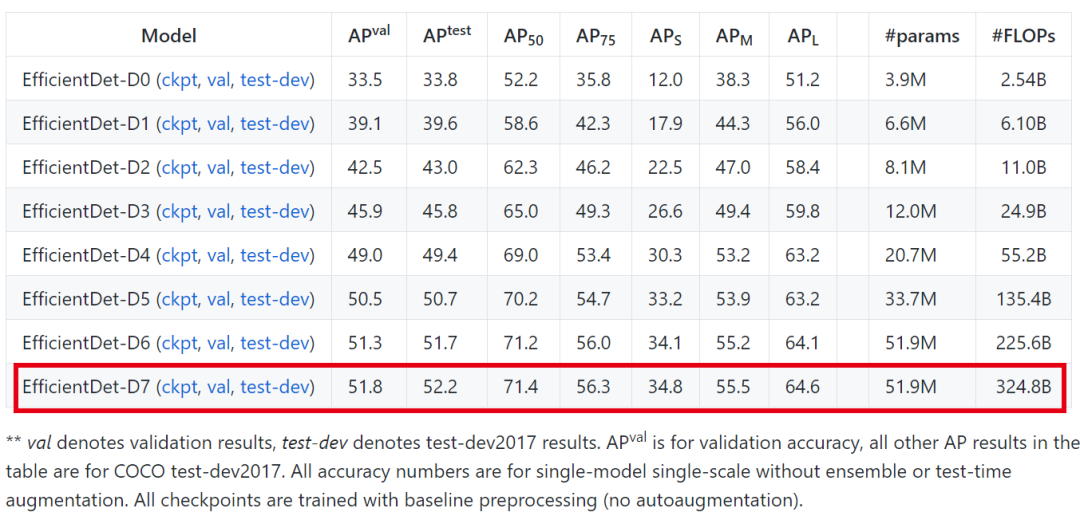Click the EfficientDet-D7 ckpt link
This screenshot has width=1080, height=516.
click(x=179, y=387)
